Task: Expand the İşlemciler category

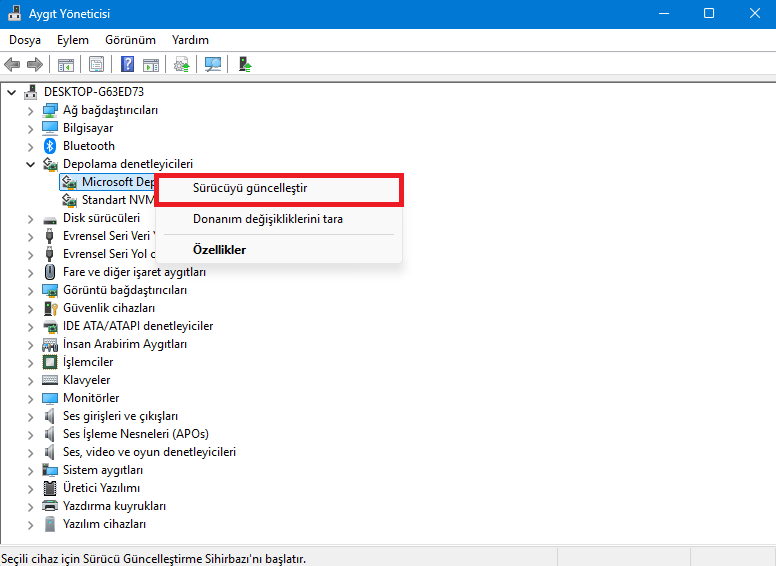Action: coord(31,363)
